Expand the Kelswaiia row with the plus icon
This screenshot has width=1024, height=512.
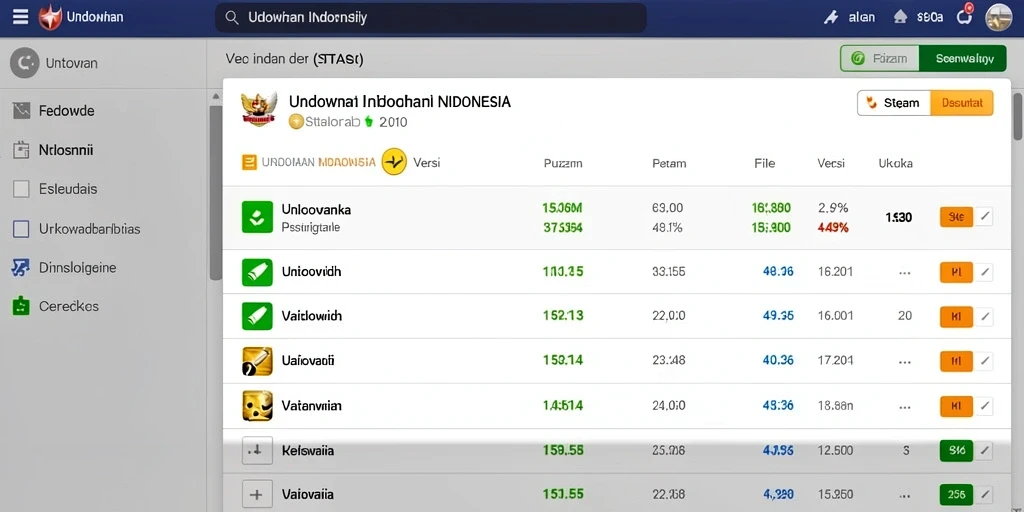[x=257, y=451]
